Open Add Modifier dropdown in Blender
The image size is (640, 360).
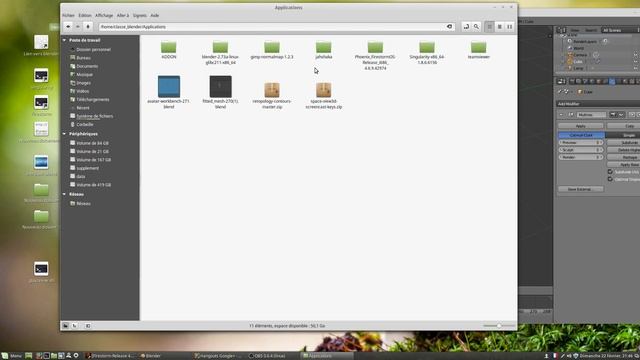tap(598, 104)
